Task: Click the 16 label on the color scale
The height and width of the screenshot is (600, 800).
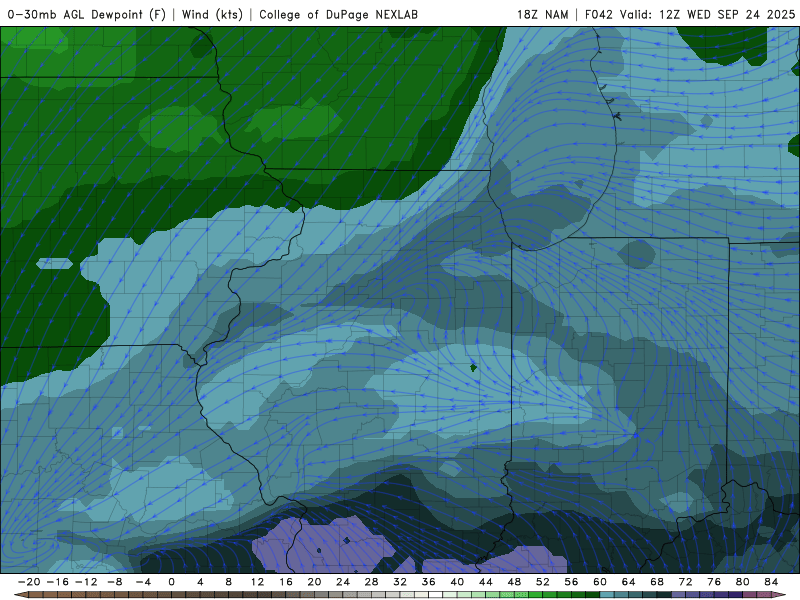Action: coord(286,582)
